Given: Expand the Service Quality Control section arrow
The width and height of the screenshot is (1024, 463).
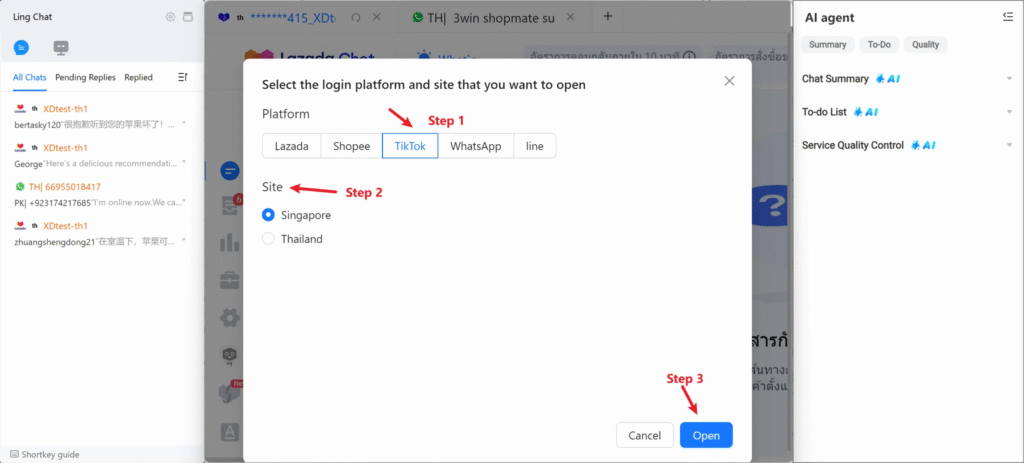Looking at the screenshot, I should point(1009,145).
